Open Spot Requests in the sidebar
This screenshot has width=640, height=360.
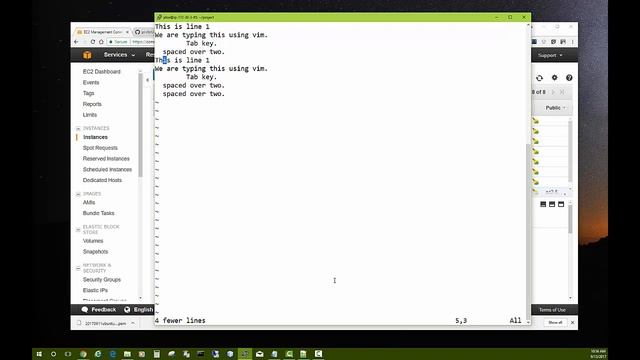click(100, 148)
